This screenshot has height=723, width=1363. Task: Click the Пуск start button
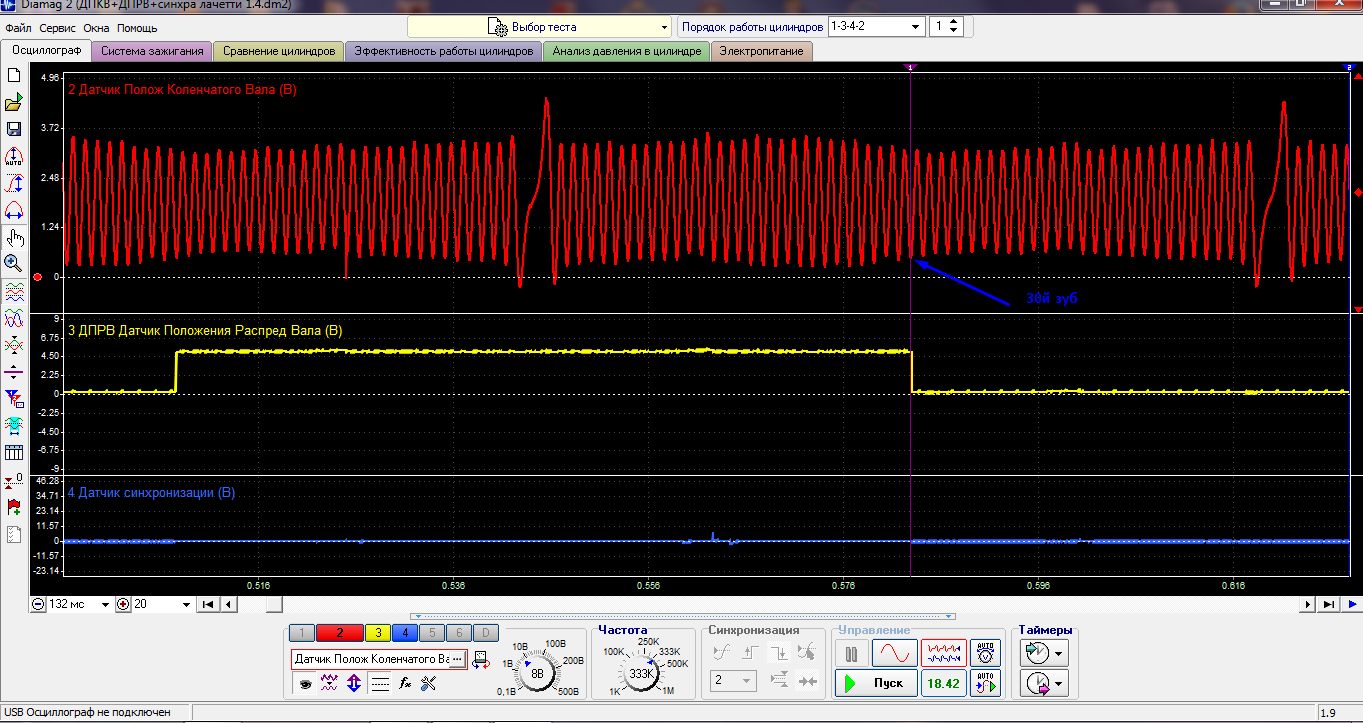pyautogui.click(x=875, y=684)
